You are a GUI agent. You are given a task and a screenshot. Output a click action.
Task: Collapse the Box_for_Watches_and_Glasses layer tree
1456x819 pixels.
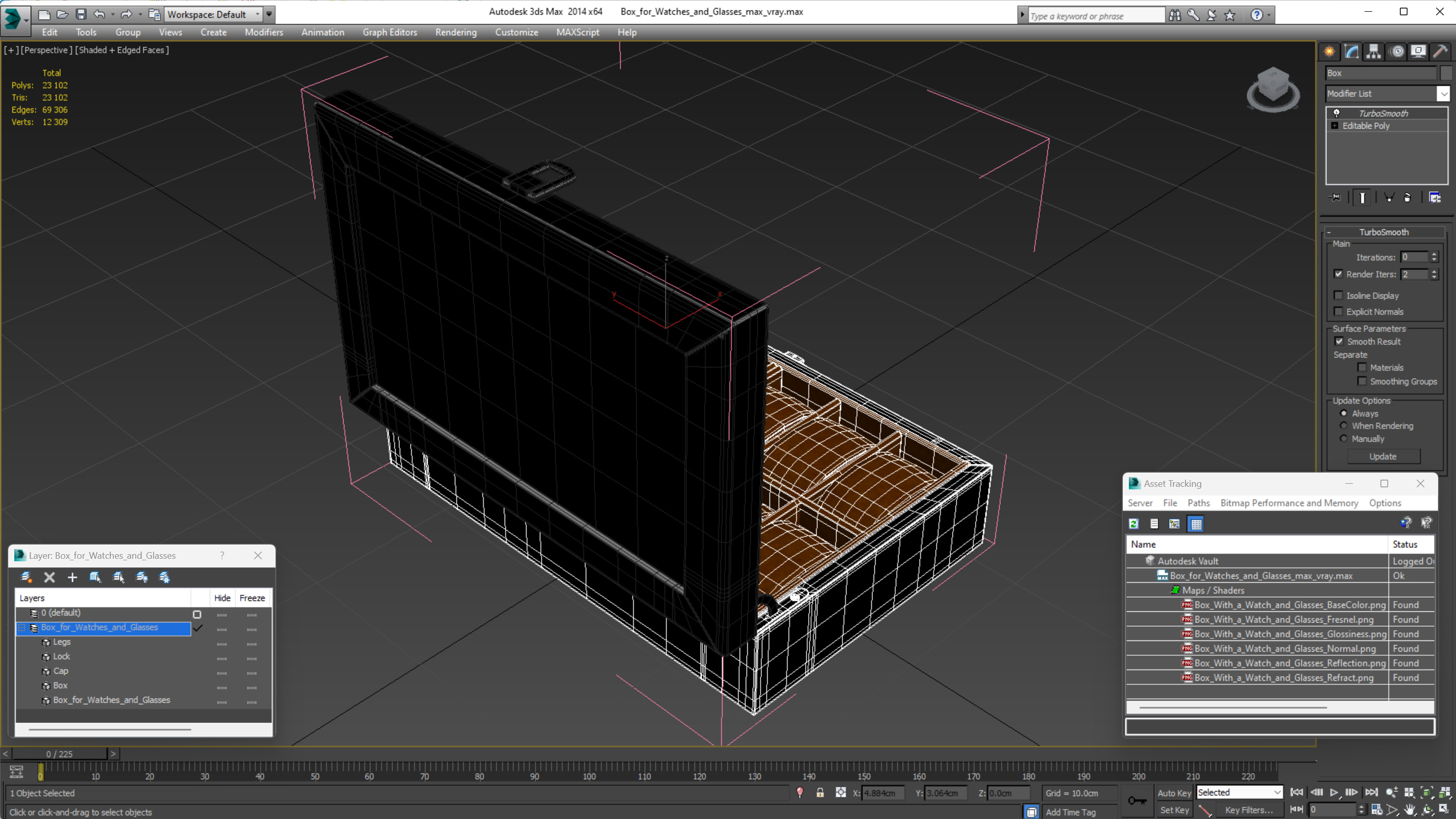[x=21, y=628]
